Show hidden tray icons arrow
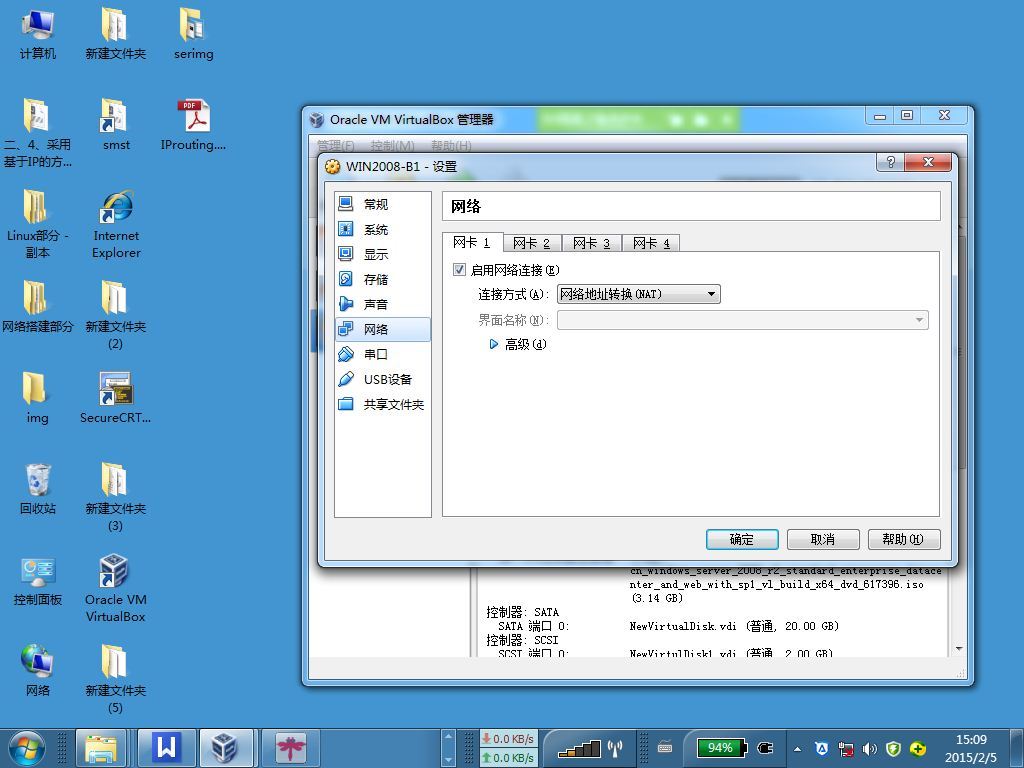Image resolution: width=1024 pixels, height=768 pixels. [x=797, y=749]
